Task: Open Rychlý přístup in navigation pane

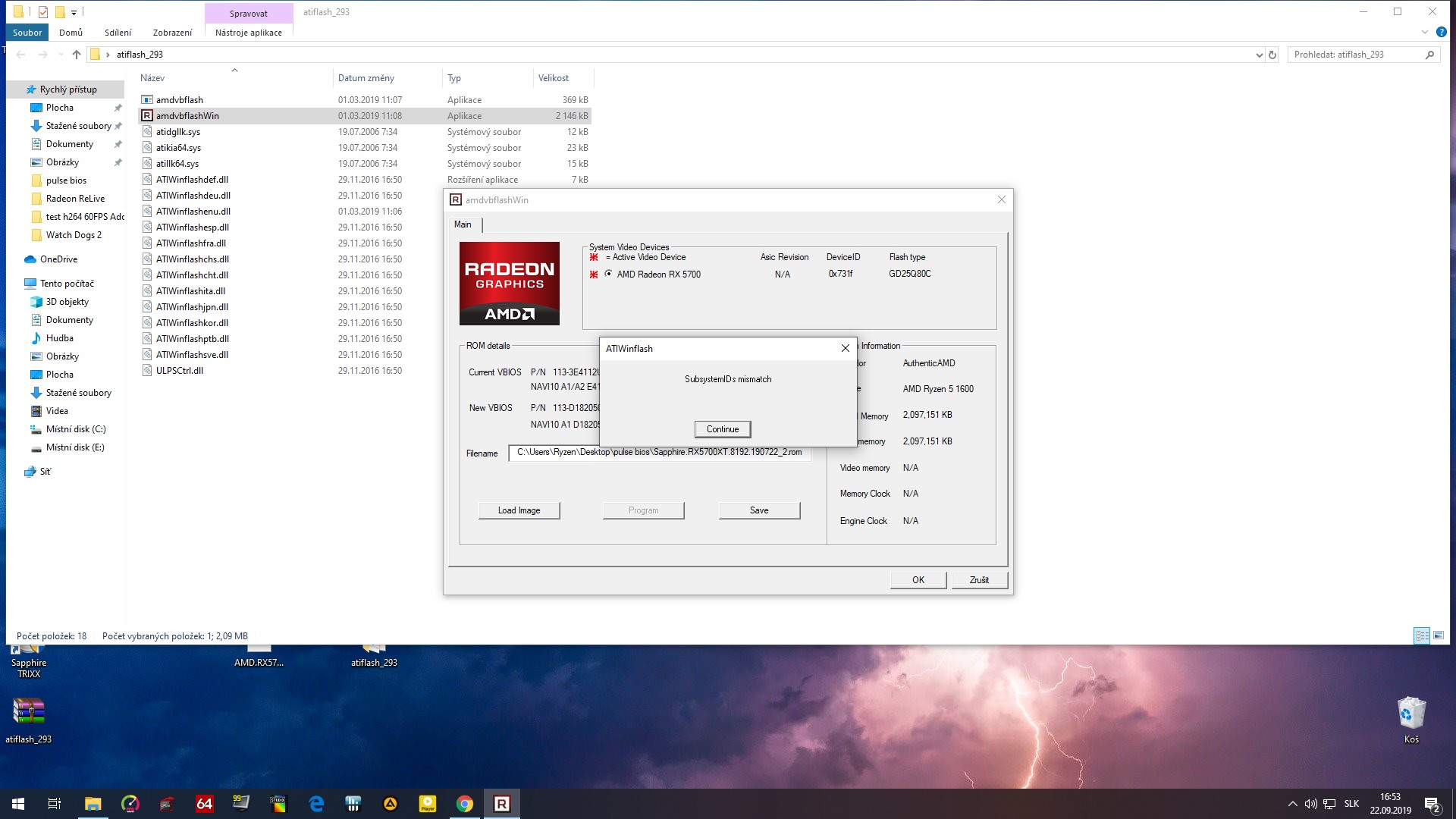Action: (68, 89)
